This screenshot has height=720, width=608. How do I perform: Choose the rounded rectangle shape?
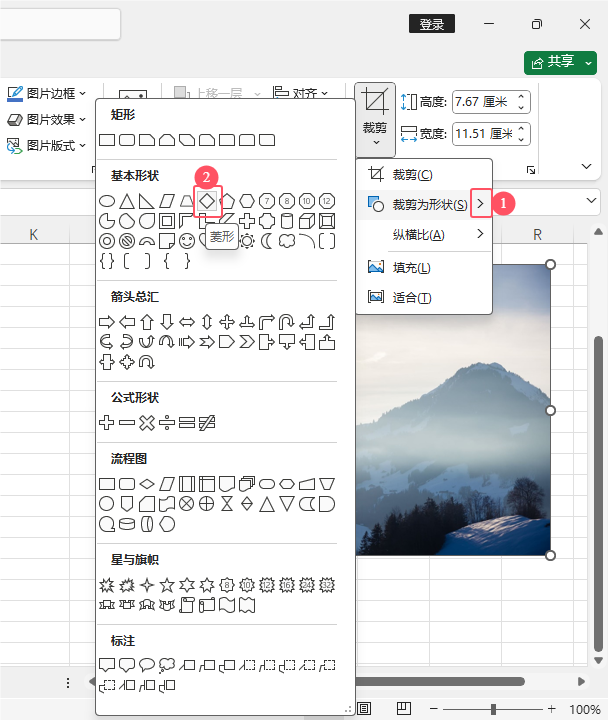point(127,140)
